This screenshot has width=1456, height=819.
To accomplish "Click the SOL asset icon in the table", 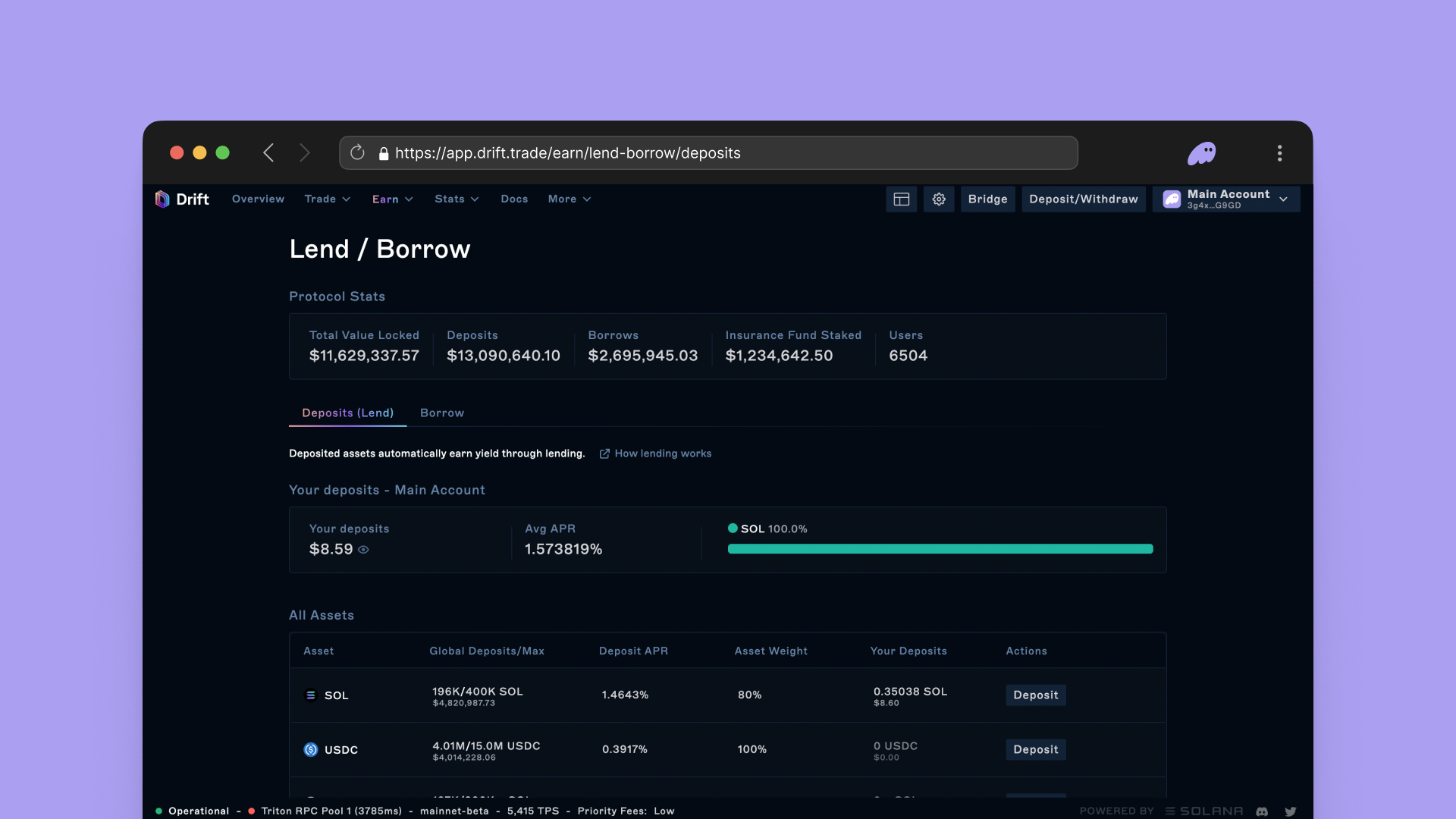I will pyautogui.click(x=310, y=695).
